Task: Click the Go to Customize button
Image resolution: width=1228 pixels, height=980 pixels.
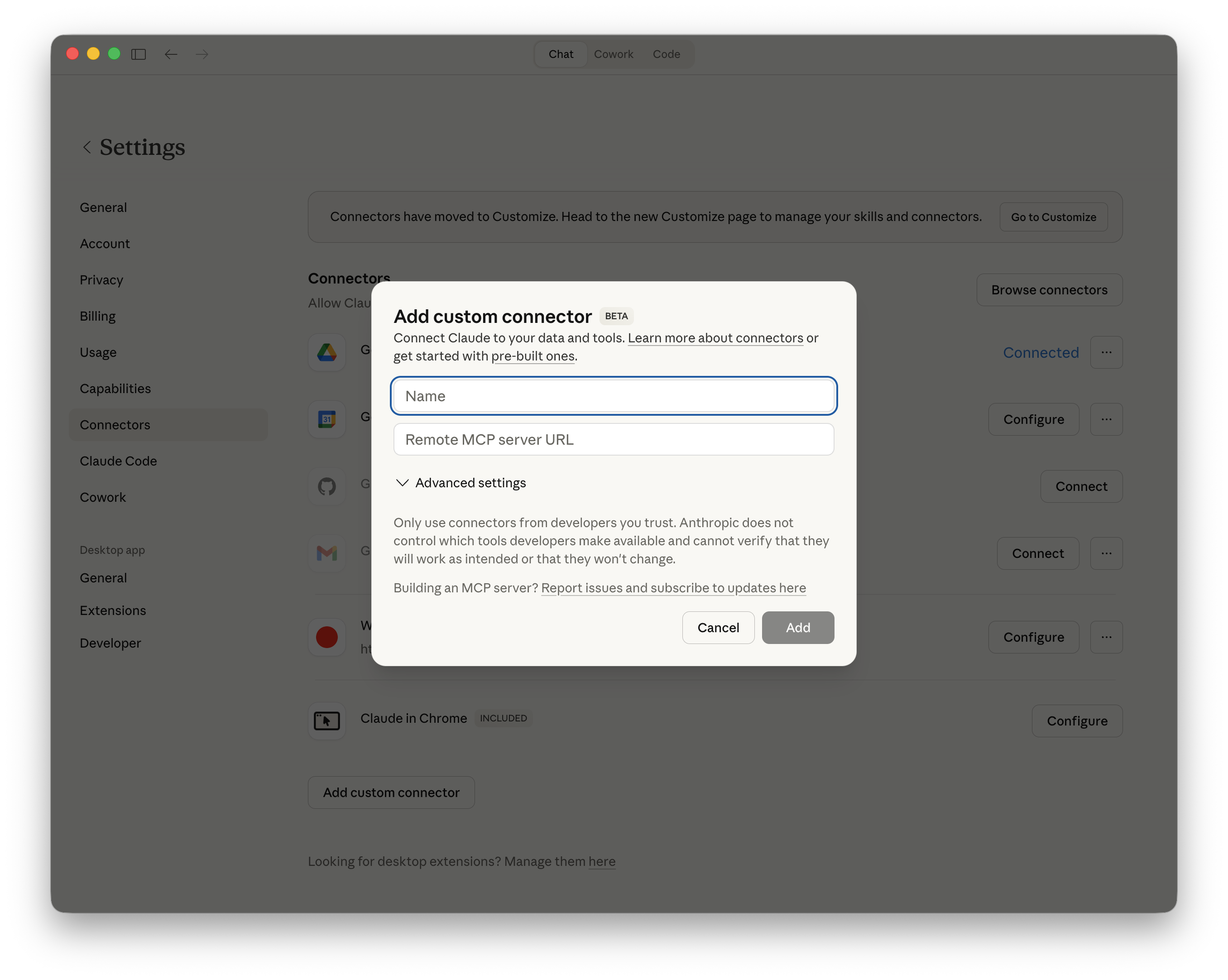Action: tap(1053, 216)
